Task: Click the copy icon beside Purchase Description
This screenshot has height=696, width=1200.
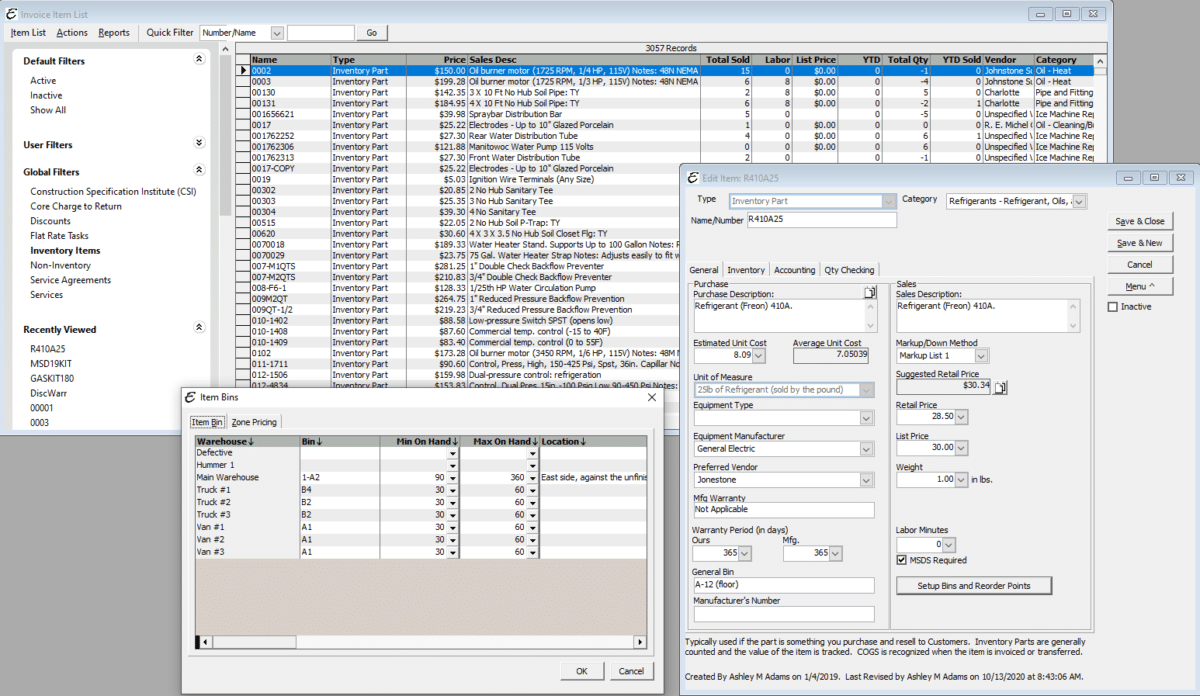Action: coord(869,291)
